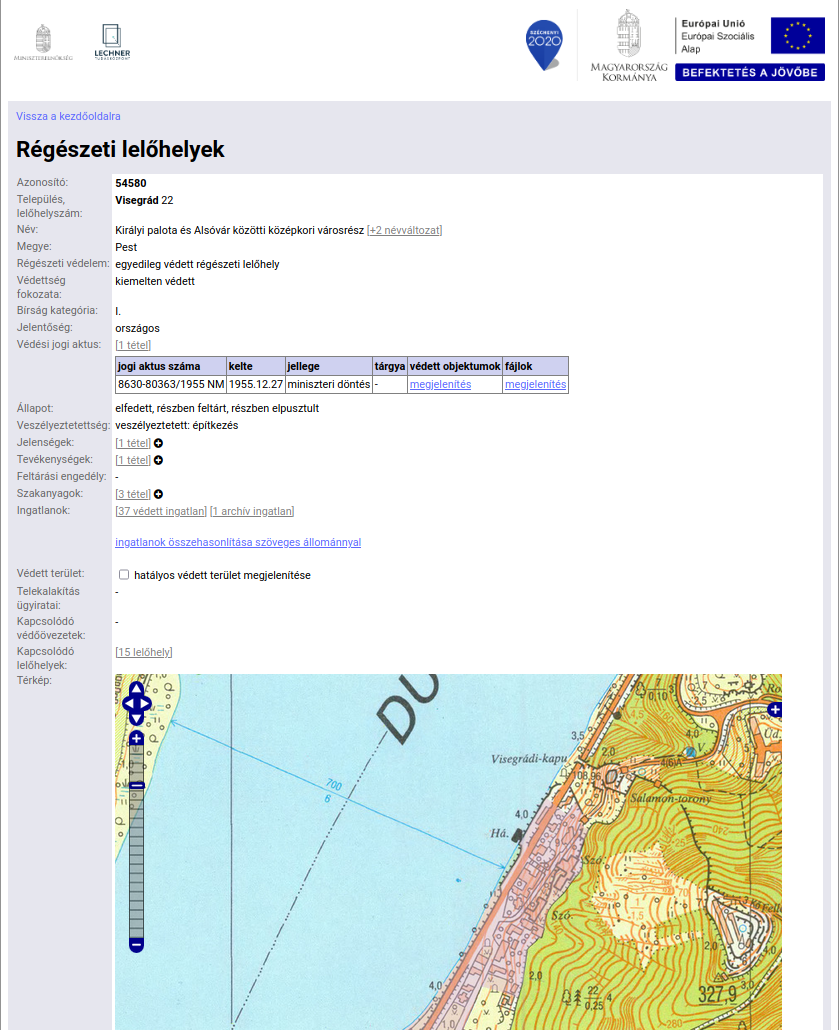The height and width of the screenshot is (1030, 839).
Task: Open Szakanyagok 3 tétel link
Action: click(x=133, y=495)
